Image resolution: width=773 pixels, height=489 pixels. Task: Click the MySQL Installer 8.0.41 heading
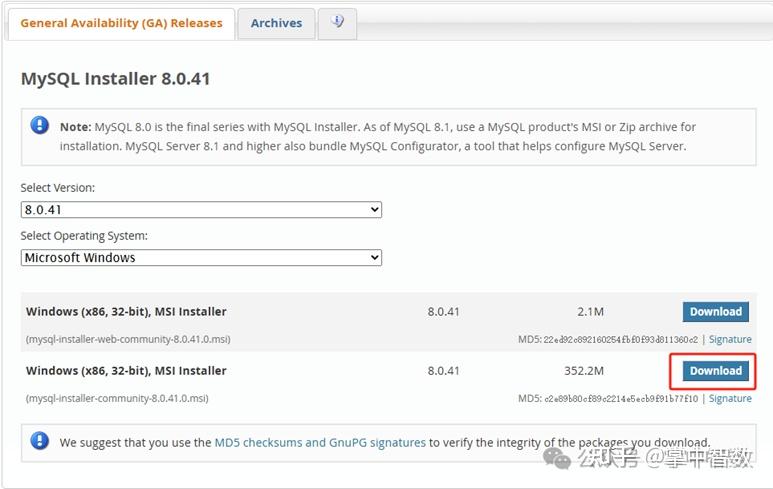tap(115, 79)
